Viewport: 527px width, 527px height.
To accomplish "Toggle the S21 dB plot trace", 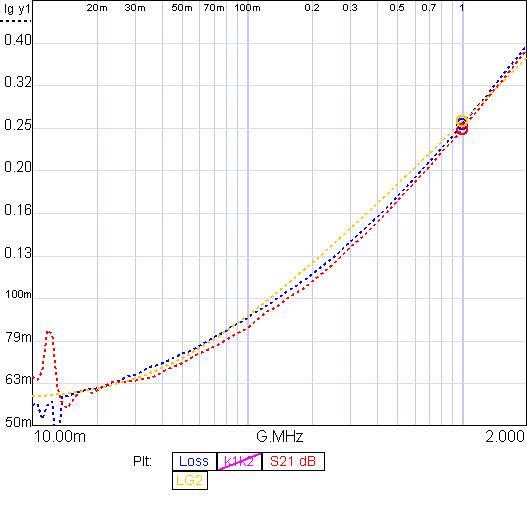I will 293,461.
